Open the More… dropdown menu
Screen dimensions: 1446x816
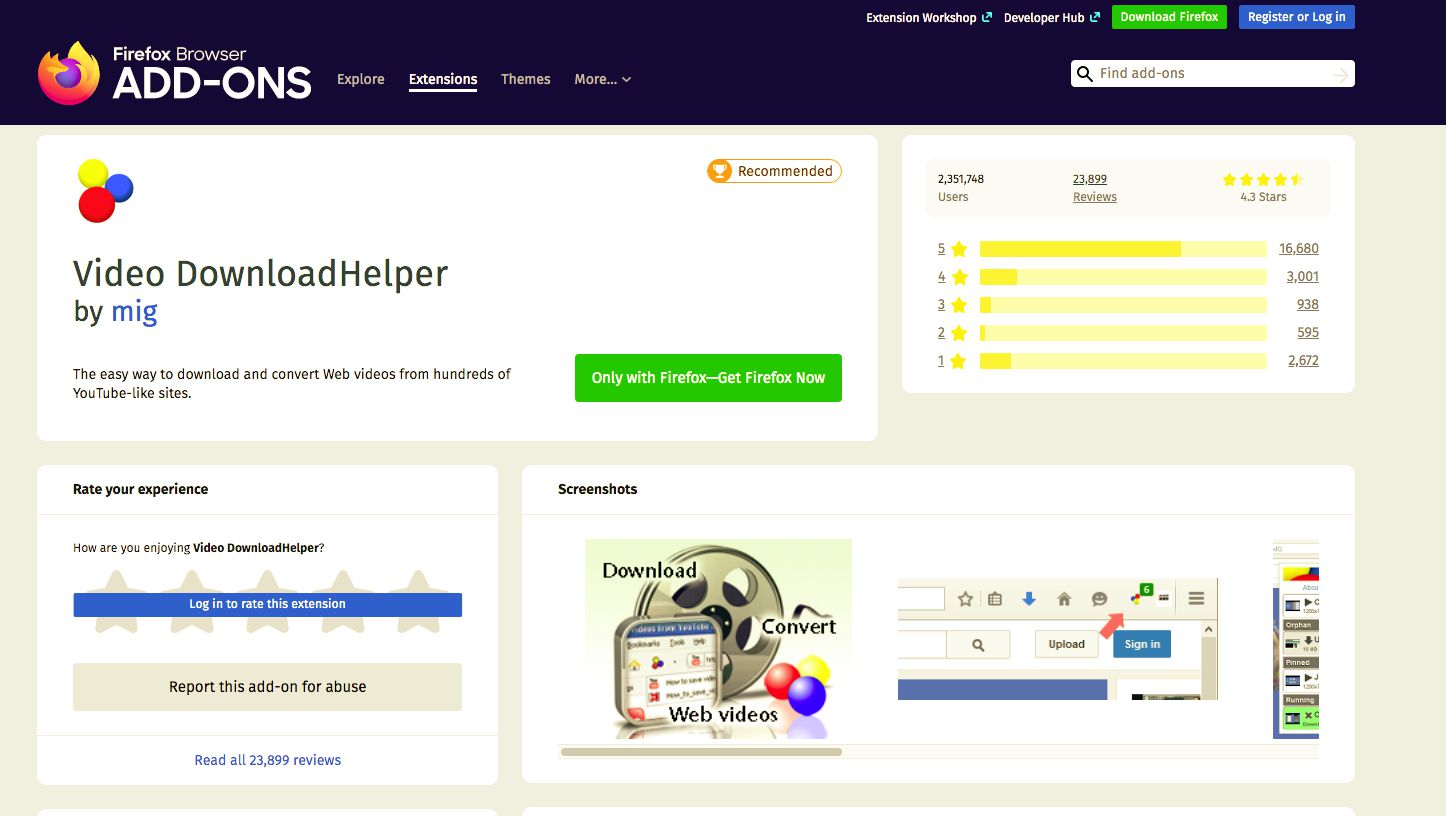602,79
